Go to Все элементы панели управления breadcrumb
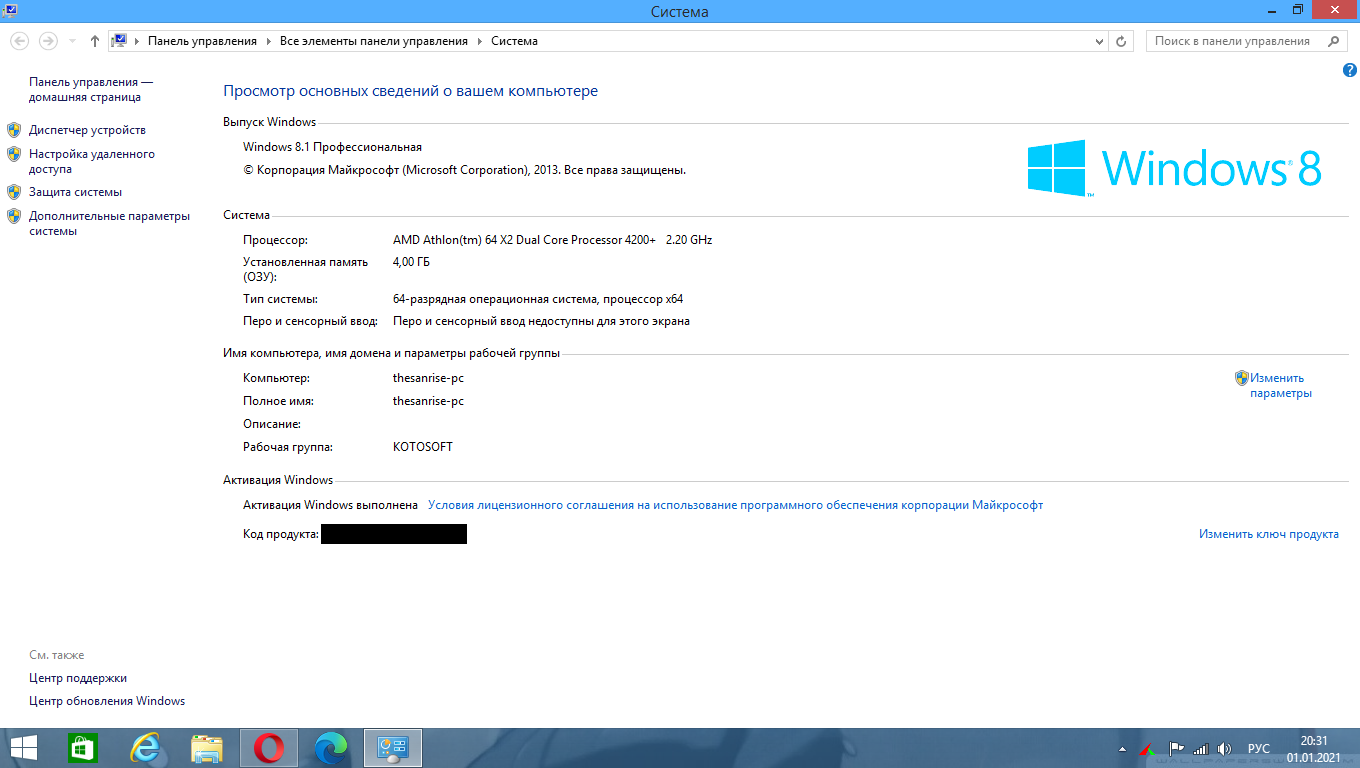Viewport: 1360px width, 768px height. click(373, 41)
